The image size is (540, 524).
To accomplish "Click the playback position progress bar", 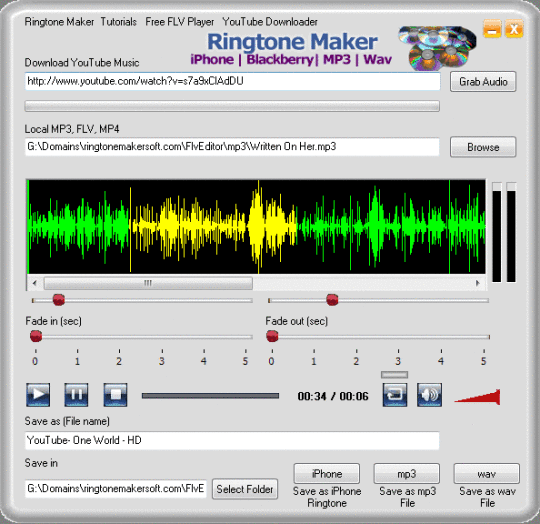I will 210,396.
